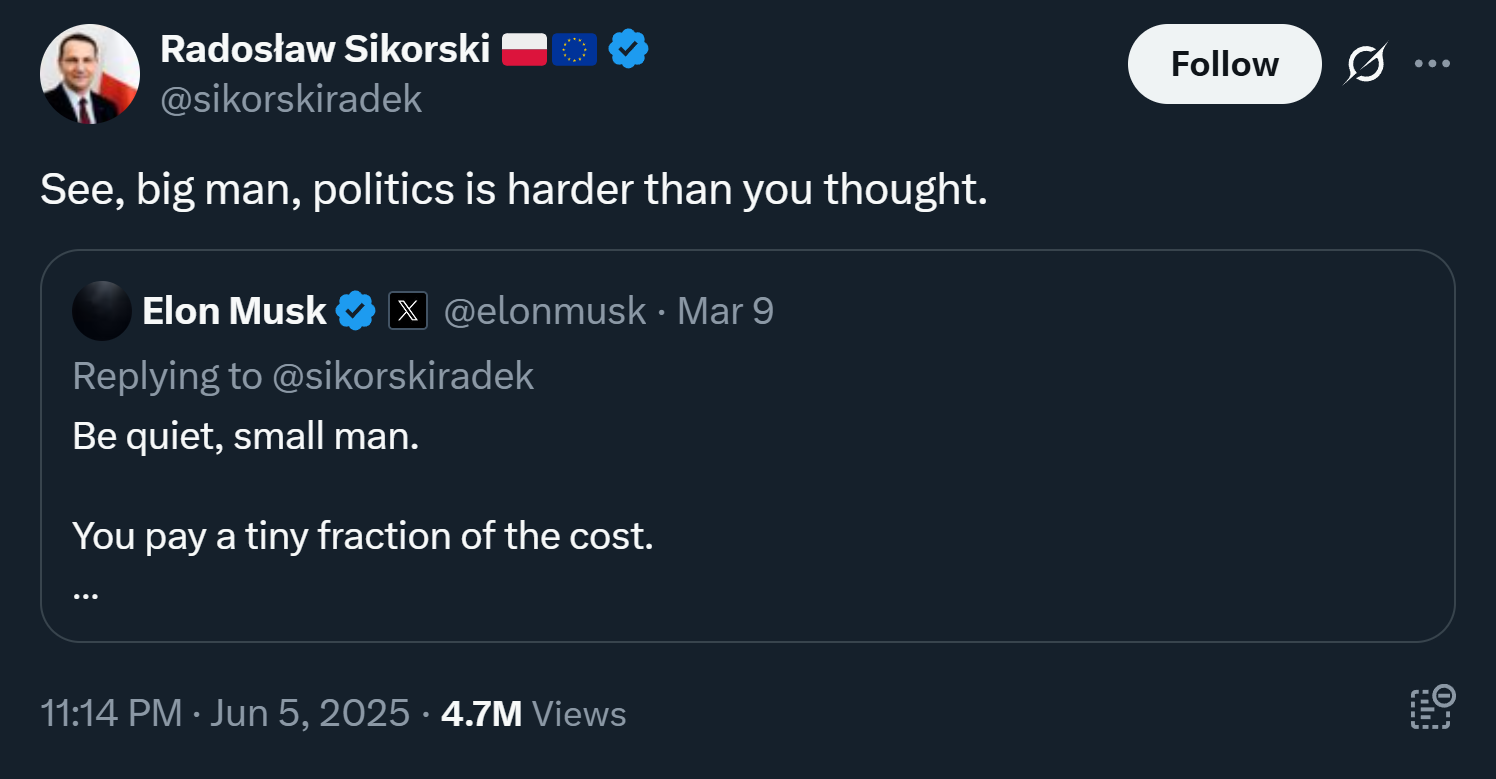This screenshot has height=779, width=1496.
Task: Click the 11:14 PM Jun 5, 2025 timestamp
Action: click(225, 713)
